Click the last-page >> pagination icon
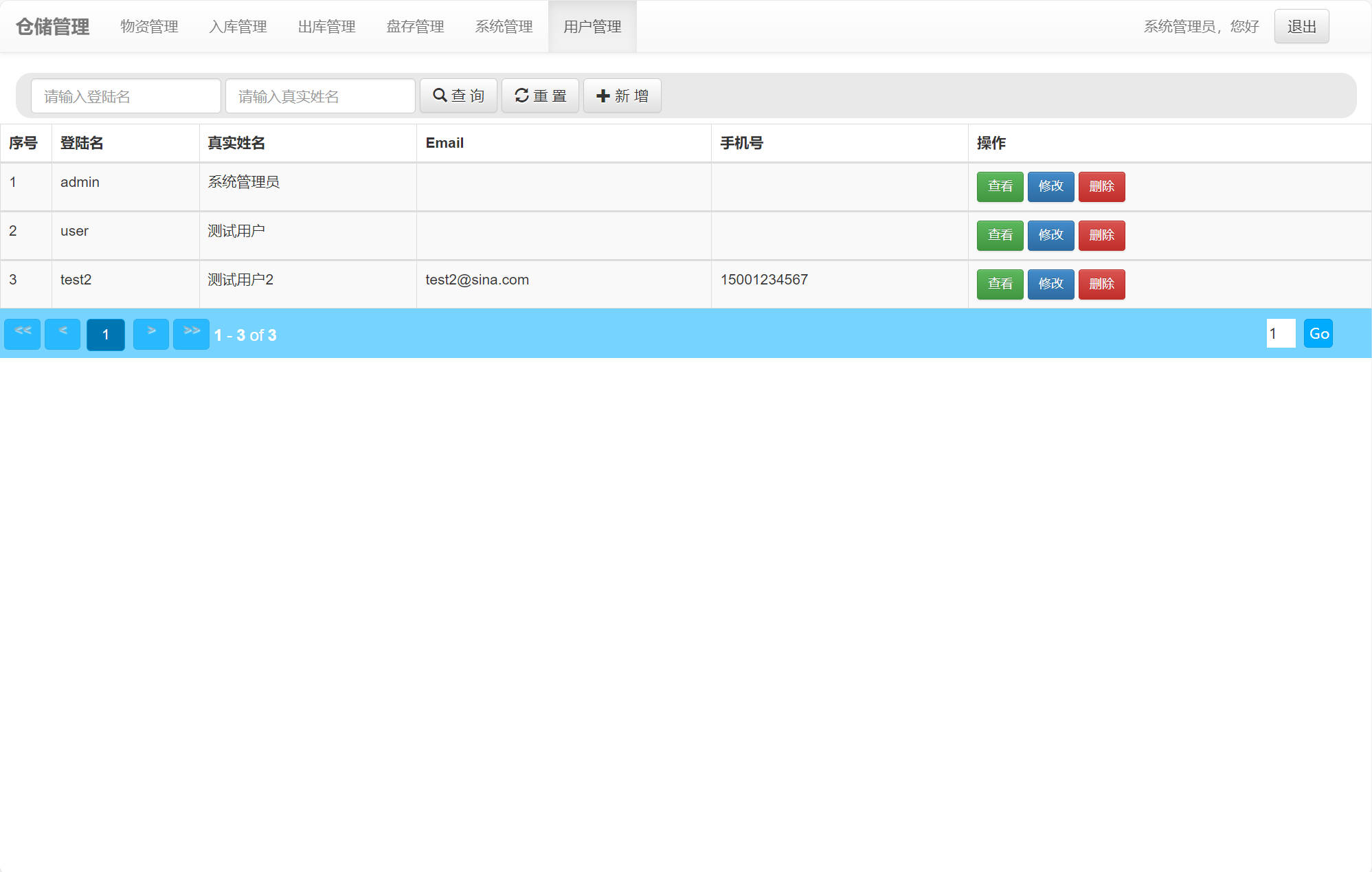Viewport: 1372px width, 872px height. click(191, 333)
